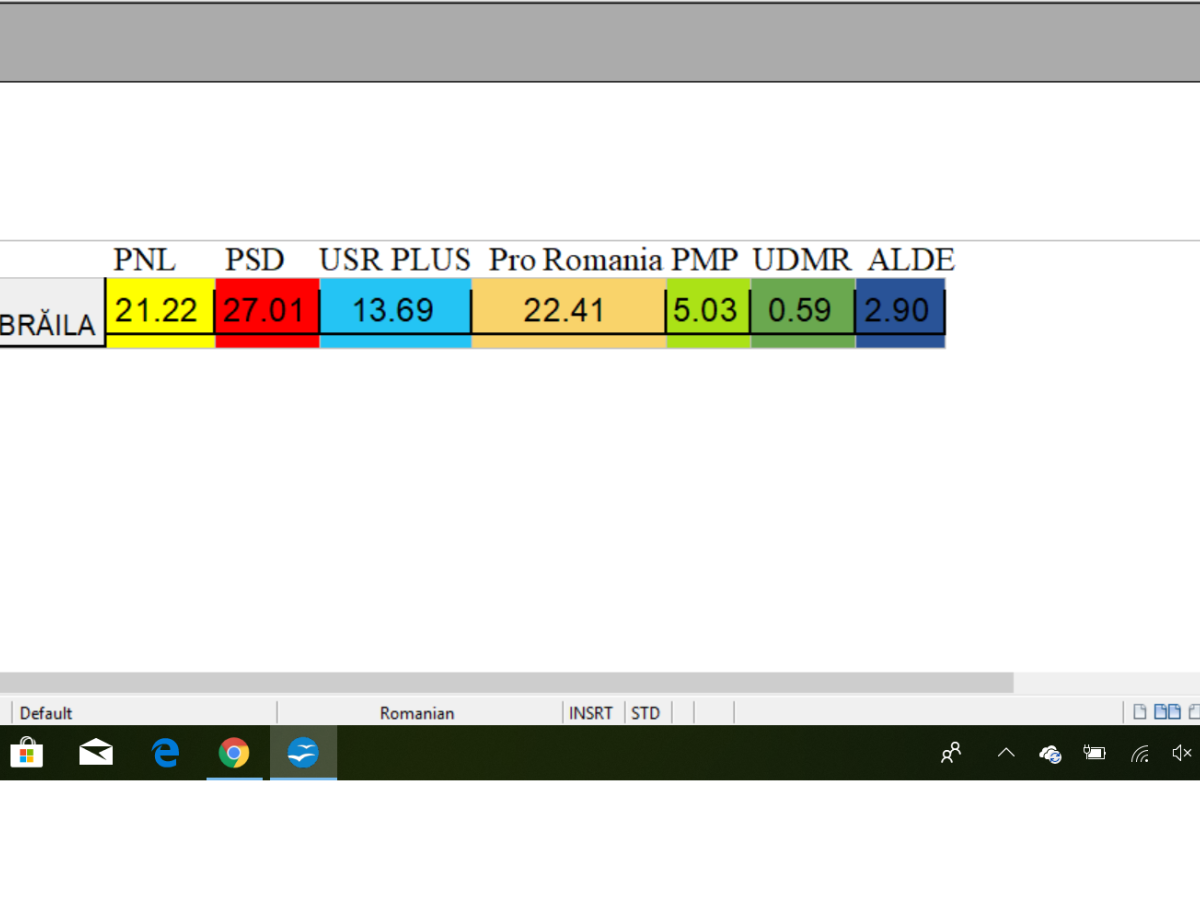Select single-page view layout icon

click(1139, 712)
